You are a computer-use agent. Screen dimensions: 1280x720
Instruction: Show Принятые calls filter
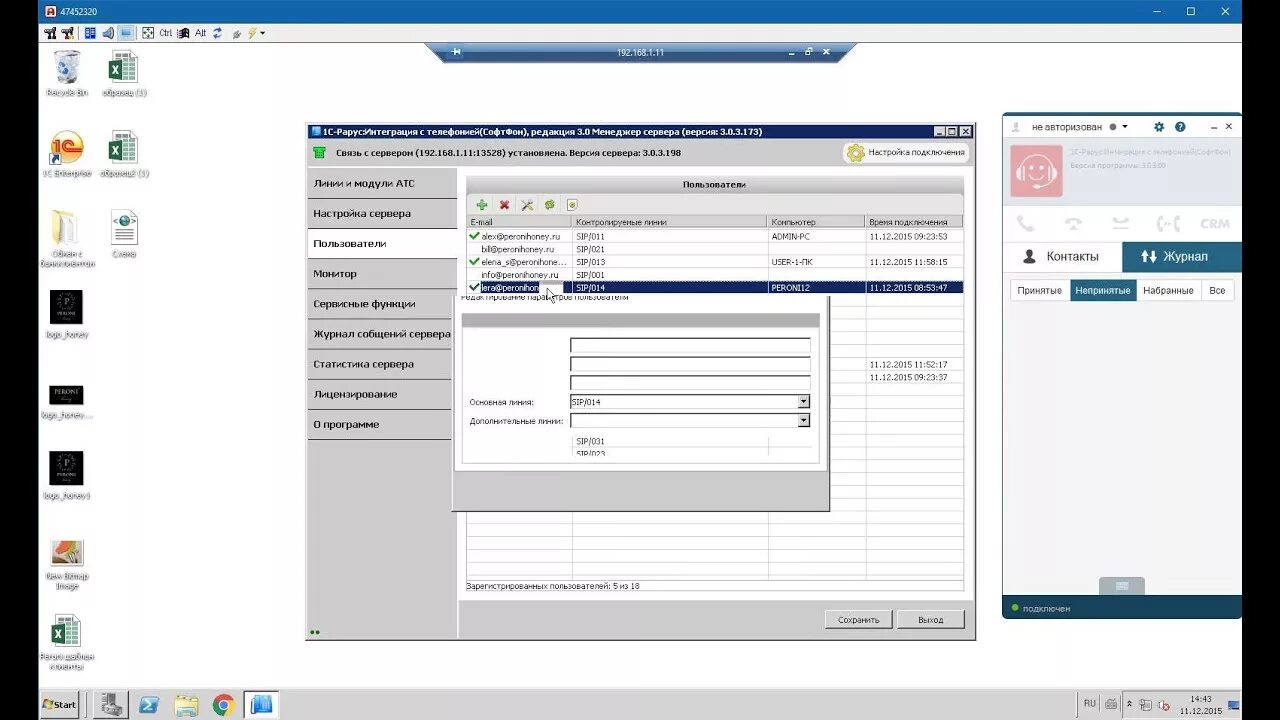coord(1039,291)
